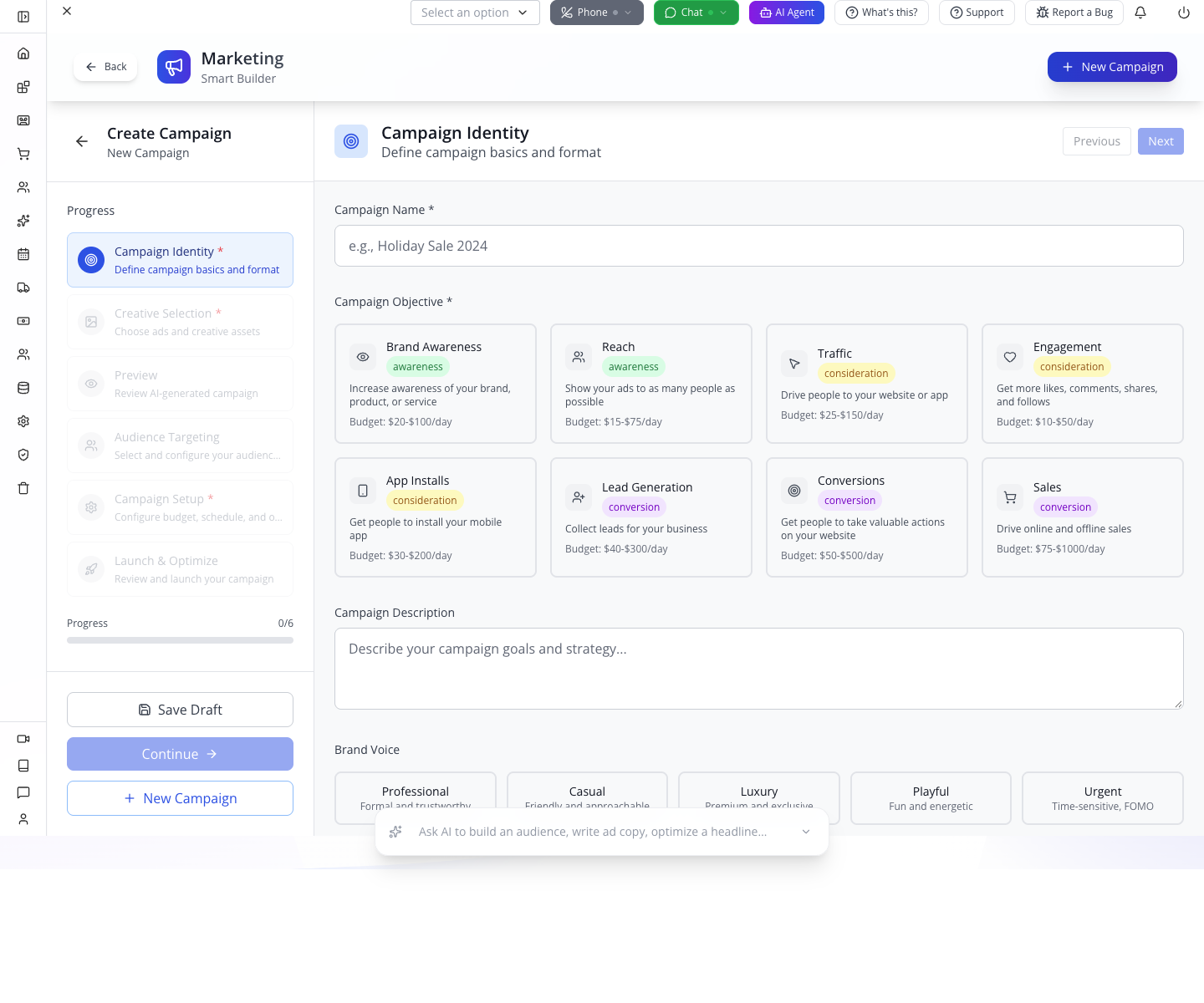Screen dimensions: 1204x1003
Task: Click Continue button in left panel
Action: [180, 754]
